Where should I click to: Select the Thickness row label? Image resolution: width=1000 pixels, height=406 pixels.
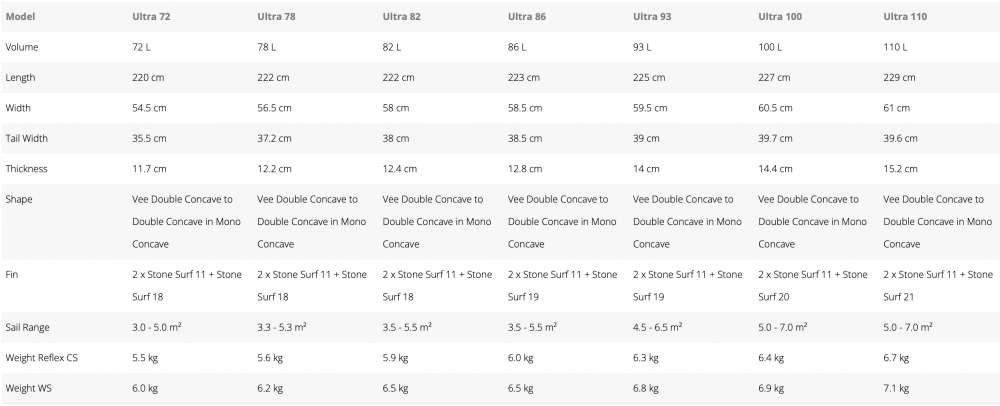(x=26, y=168)
